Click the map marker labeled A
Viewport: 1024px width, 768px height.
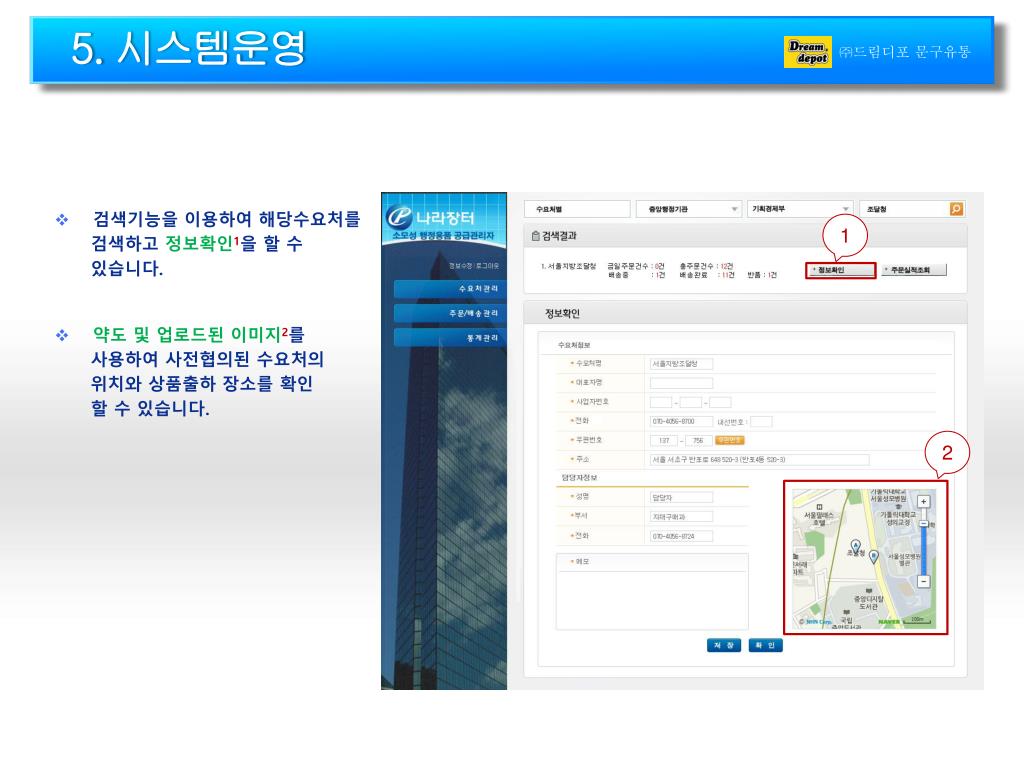(856, 545)
